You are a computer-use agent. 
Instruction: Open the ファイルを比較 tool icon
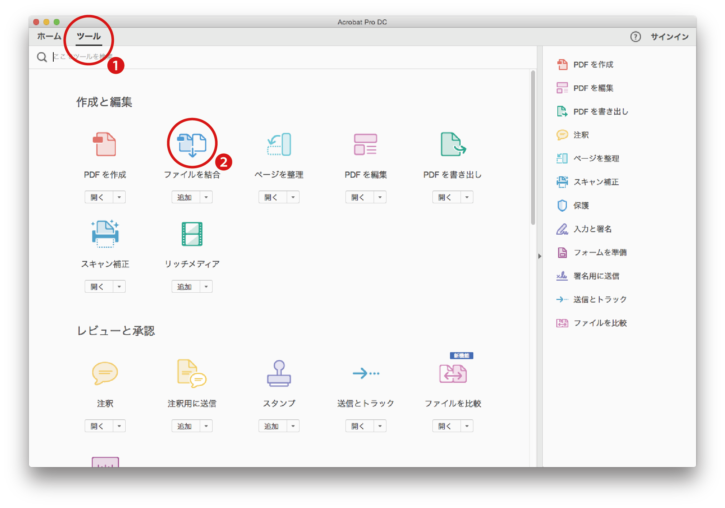[x=453, y=374]
